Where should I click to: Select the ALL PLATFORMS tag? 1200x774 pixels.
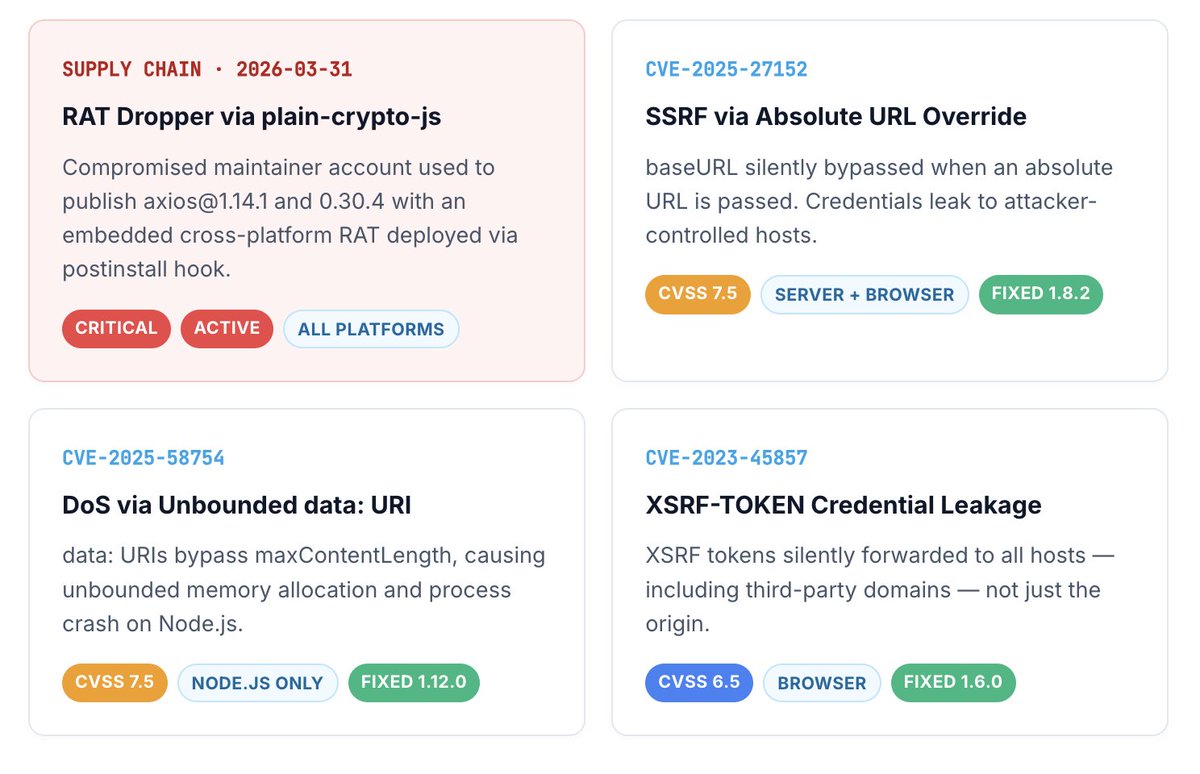[x=371, y=329]
